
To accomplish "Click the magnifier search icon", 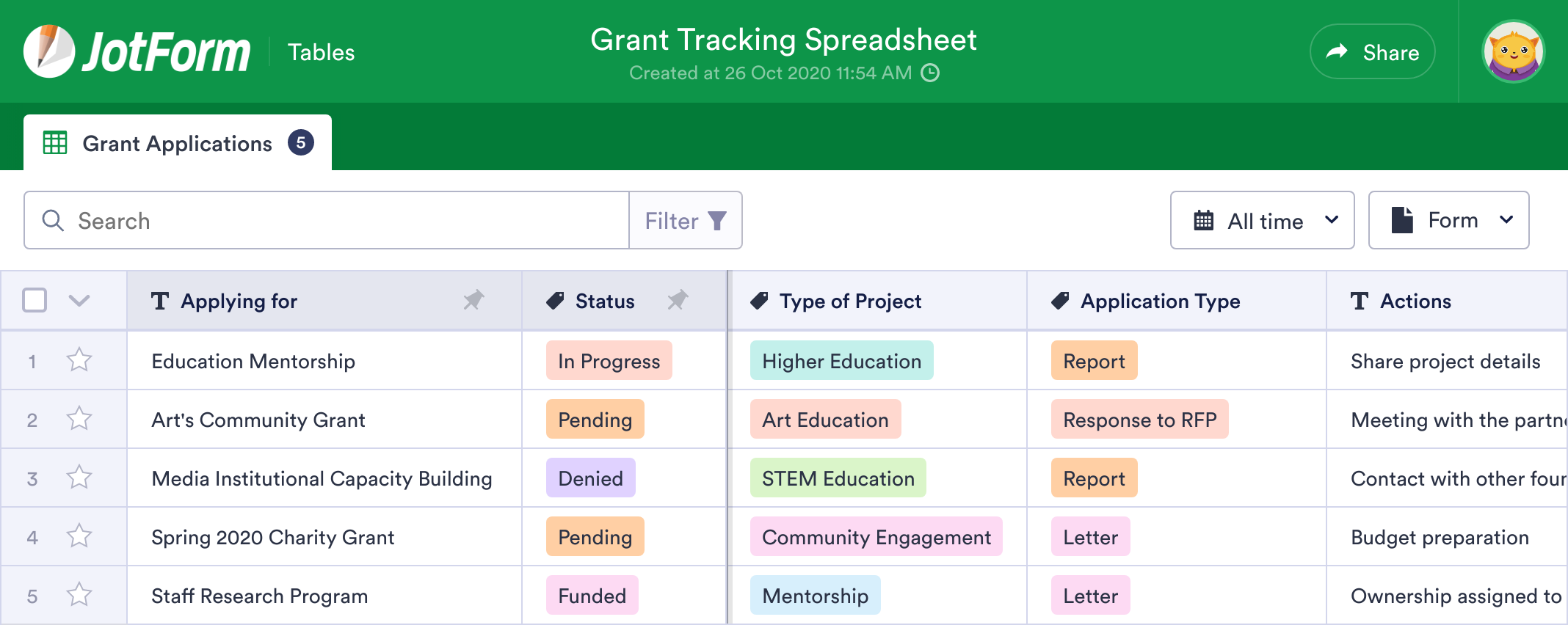I will 53,221.
